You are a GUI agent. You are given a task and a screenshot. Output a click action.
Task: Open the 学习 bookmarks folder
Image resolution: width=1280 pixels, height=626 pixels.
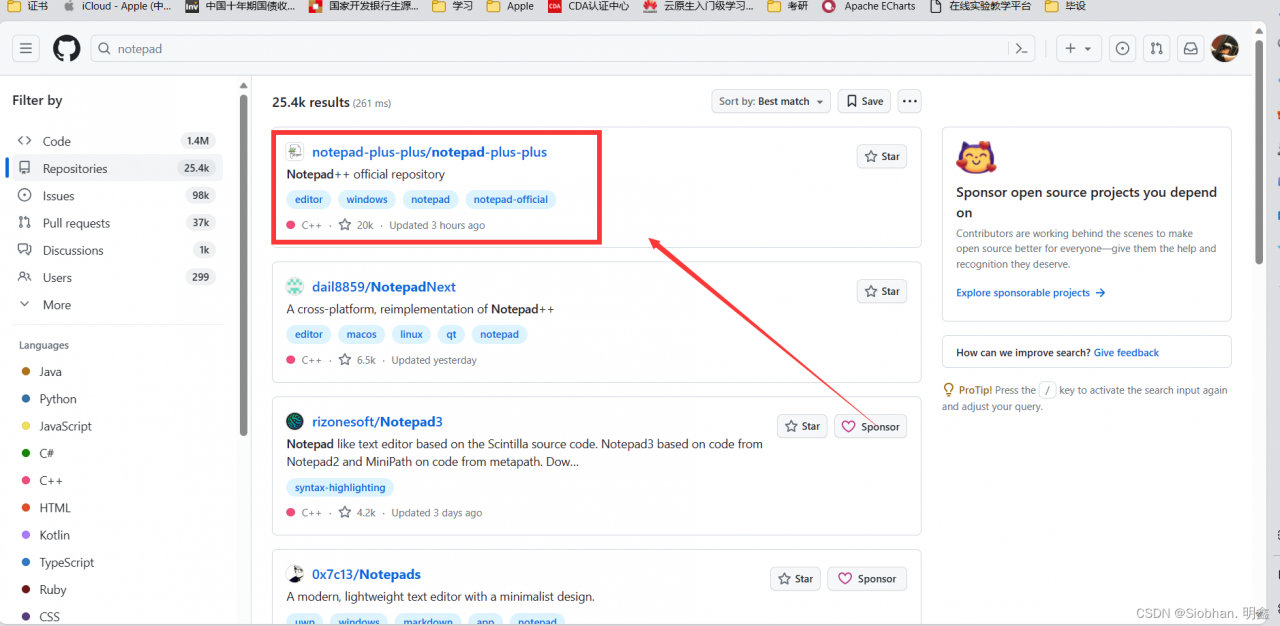453,6
